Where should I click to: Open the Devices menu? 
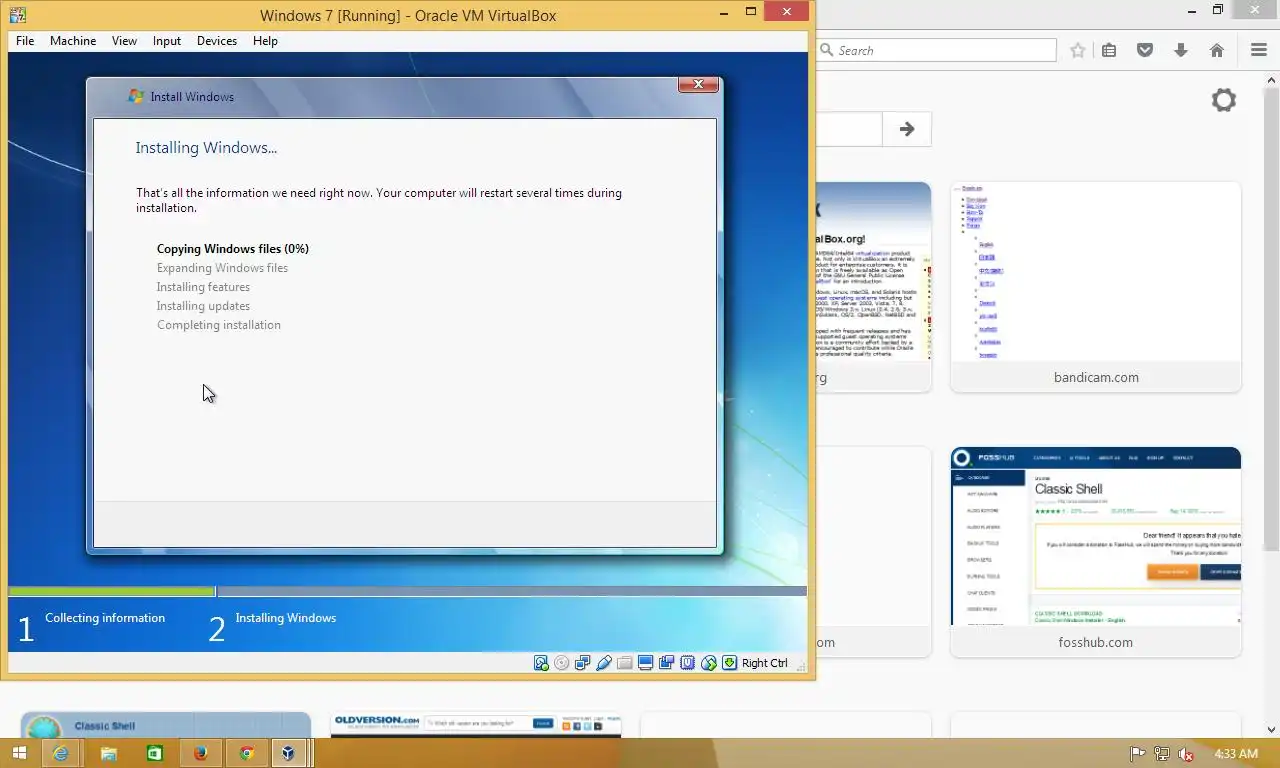[217, 41]
